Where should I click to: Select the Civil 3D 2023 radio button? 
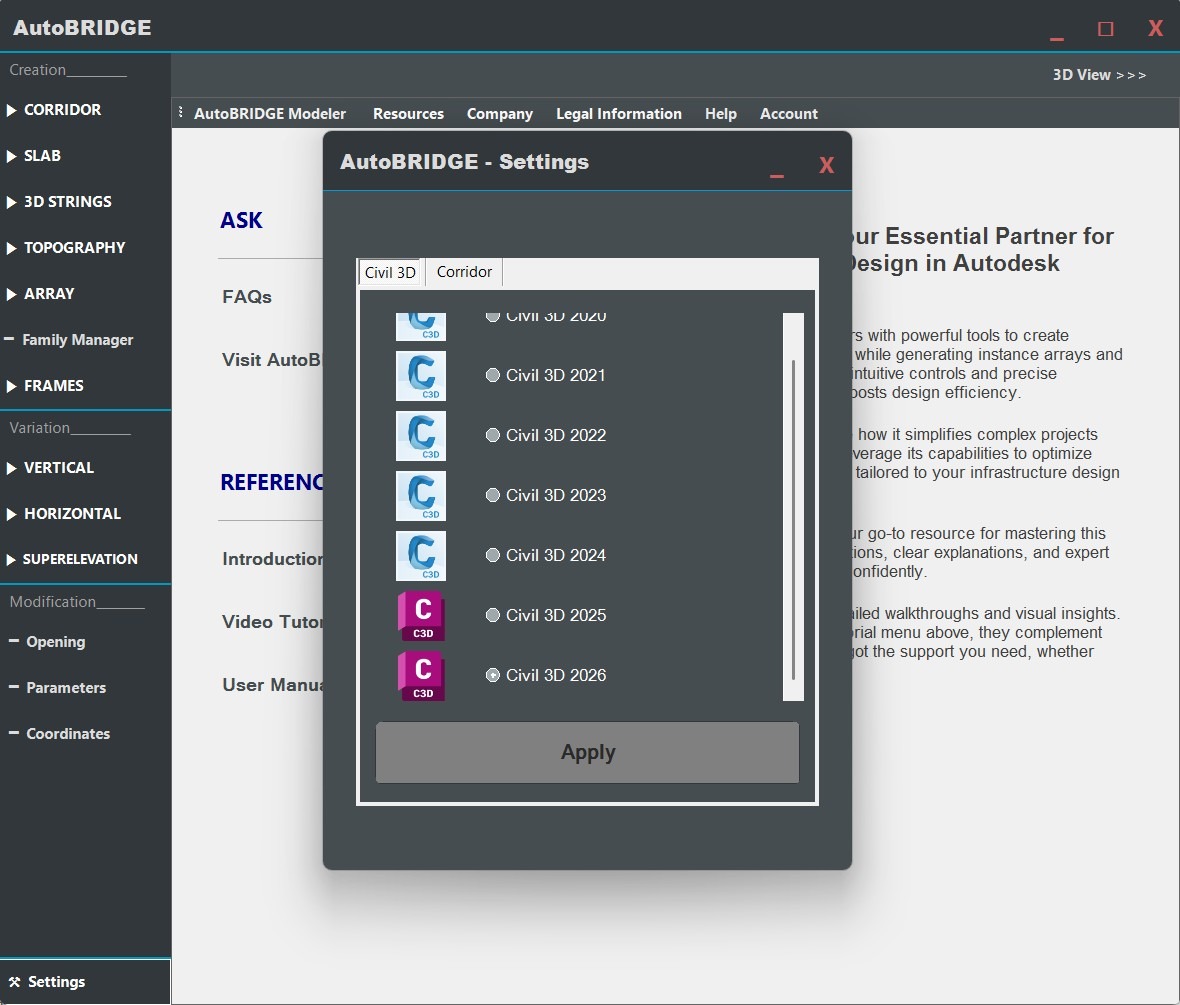pyautogui.click(x=492, y=496)
